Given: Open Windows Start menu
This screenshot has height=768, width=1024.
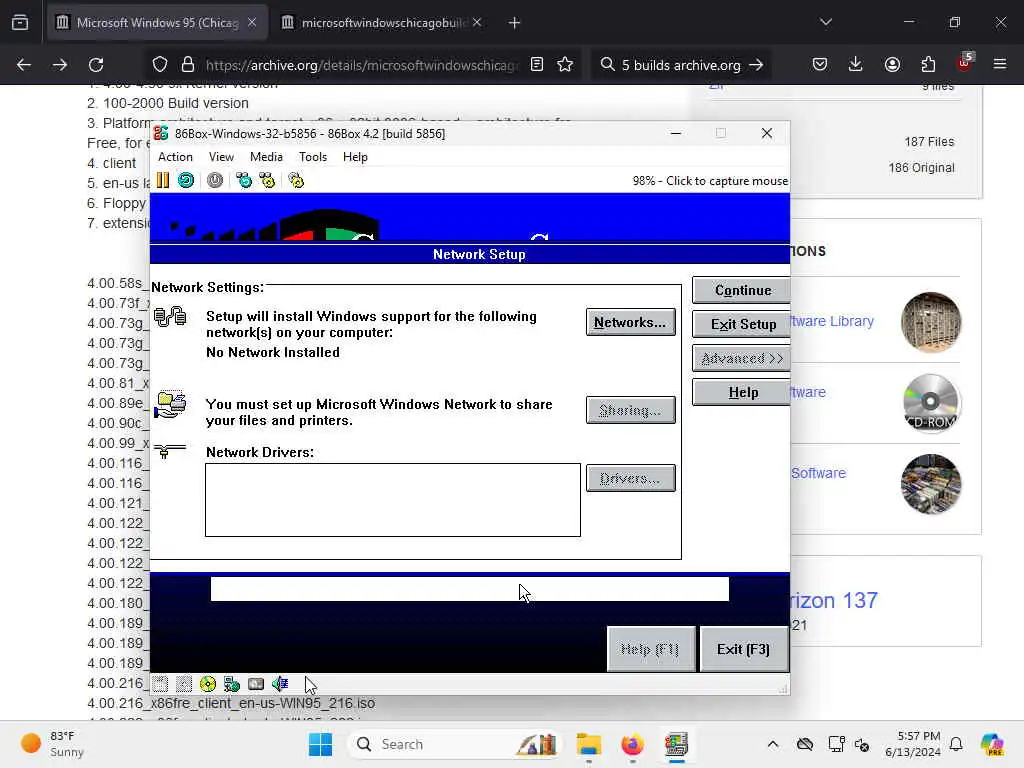Looking at the screenshot, I should tap(320, 744).
